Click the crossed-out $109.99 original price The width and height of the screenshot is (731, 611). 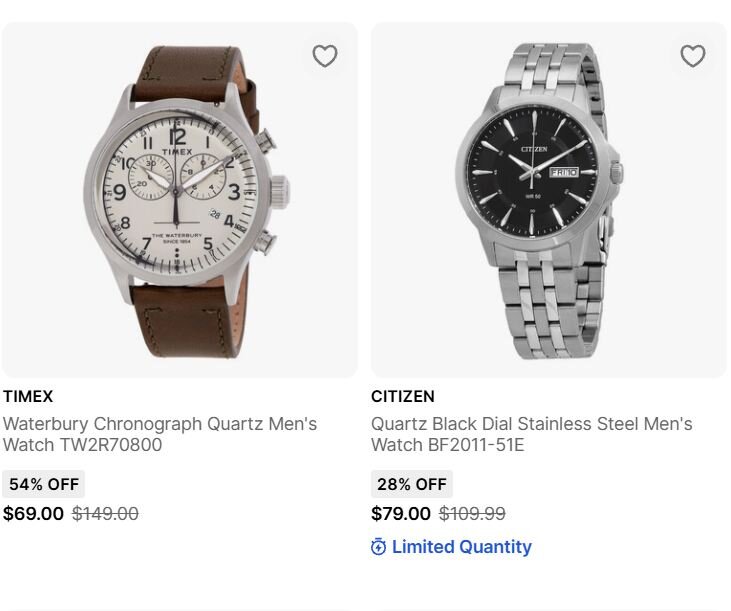click(x=472, y=514)
